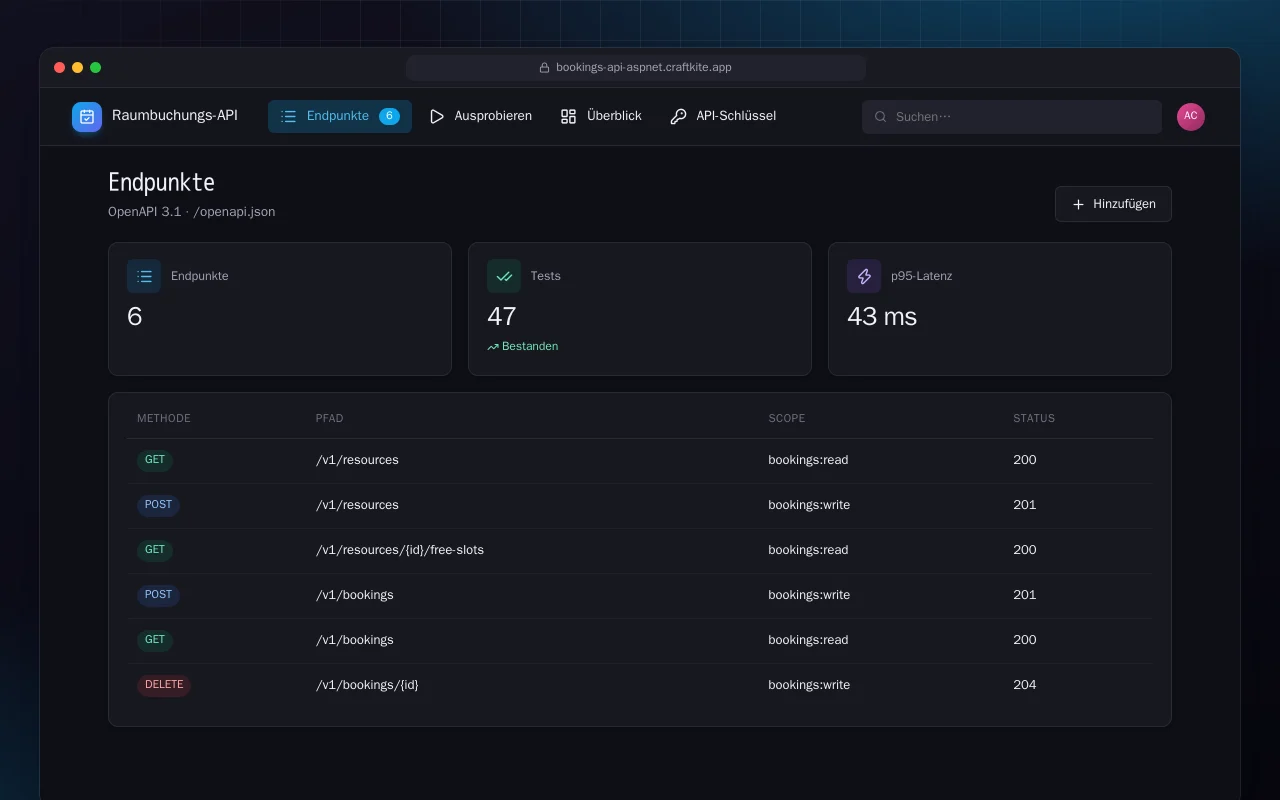Click the list icon in Endpunkte stat card
This screenshot has height=800, width=1280.
144,276
